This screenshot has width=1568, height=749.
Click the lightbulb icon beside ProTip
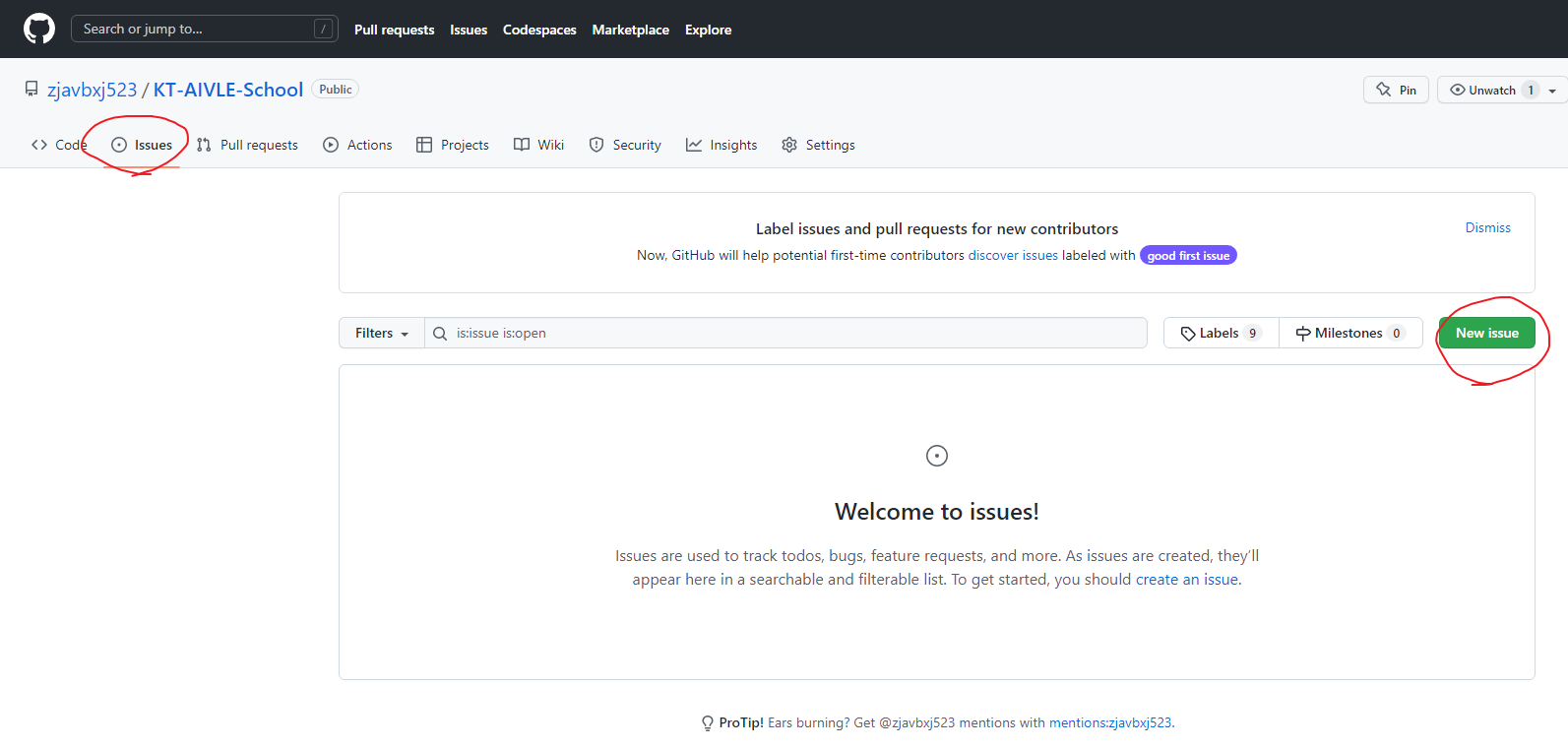coord(708,723)
